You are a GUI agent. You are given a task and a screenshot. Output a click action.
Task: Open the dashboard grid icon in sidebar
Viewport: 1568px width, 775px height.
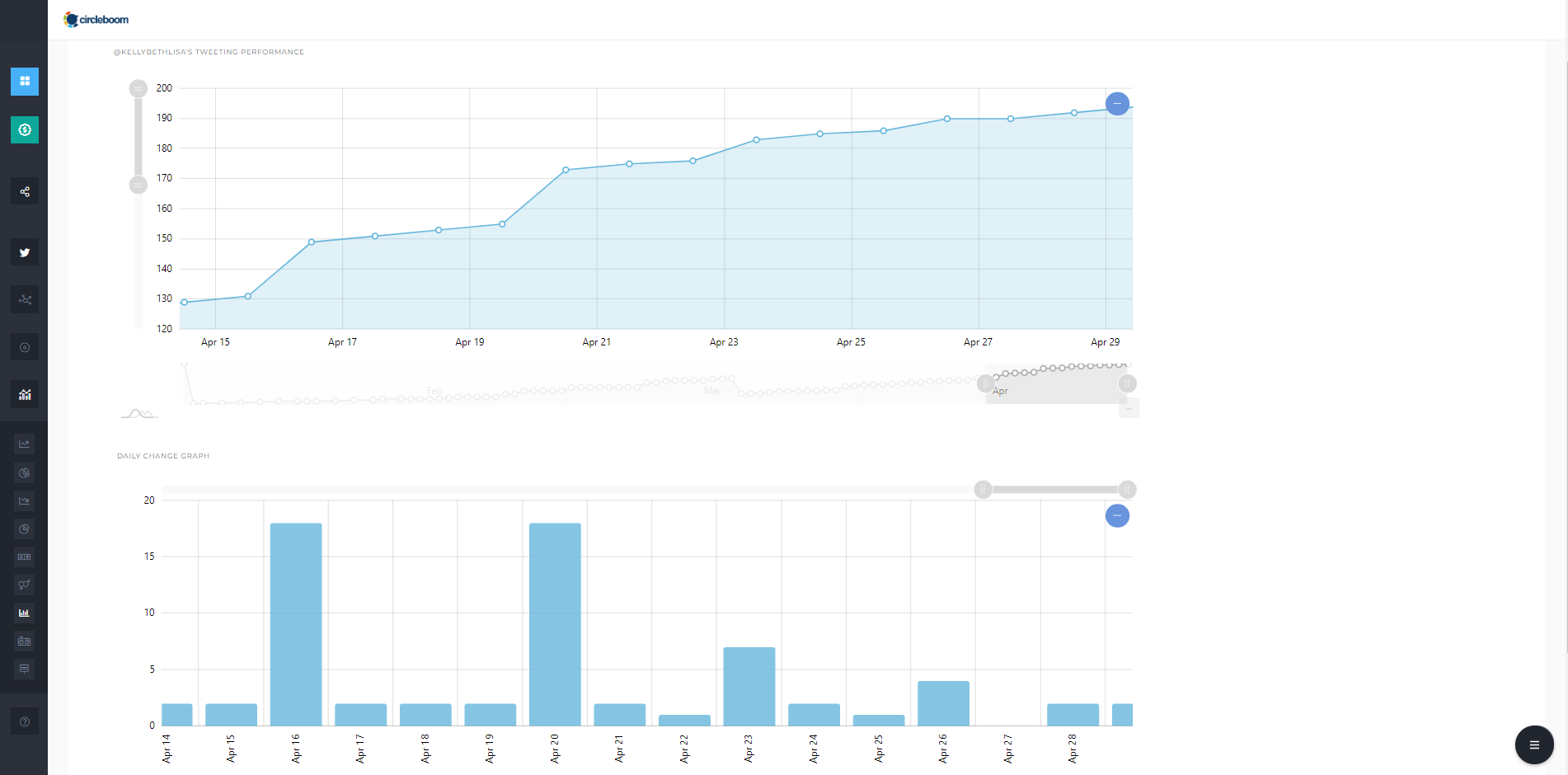25,82
